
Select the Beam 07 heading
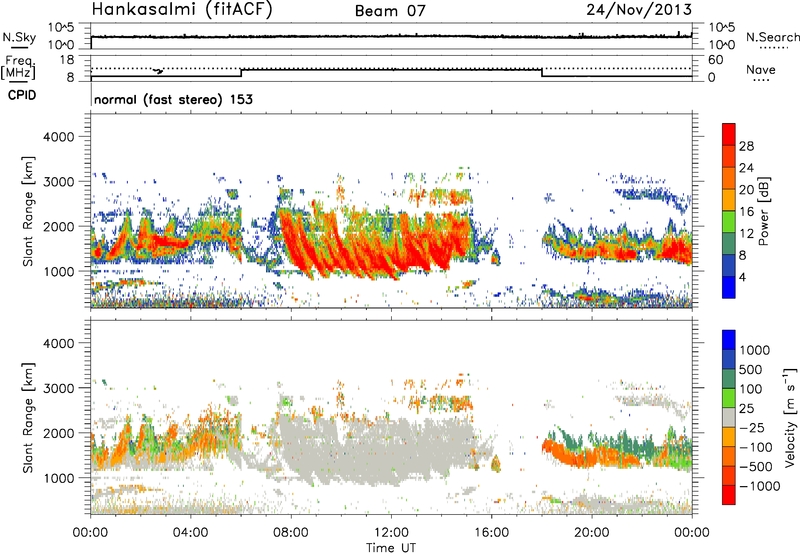pos(390,11)
